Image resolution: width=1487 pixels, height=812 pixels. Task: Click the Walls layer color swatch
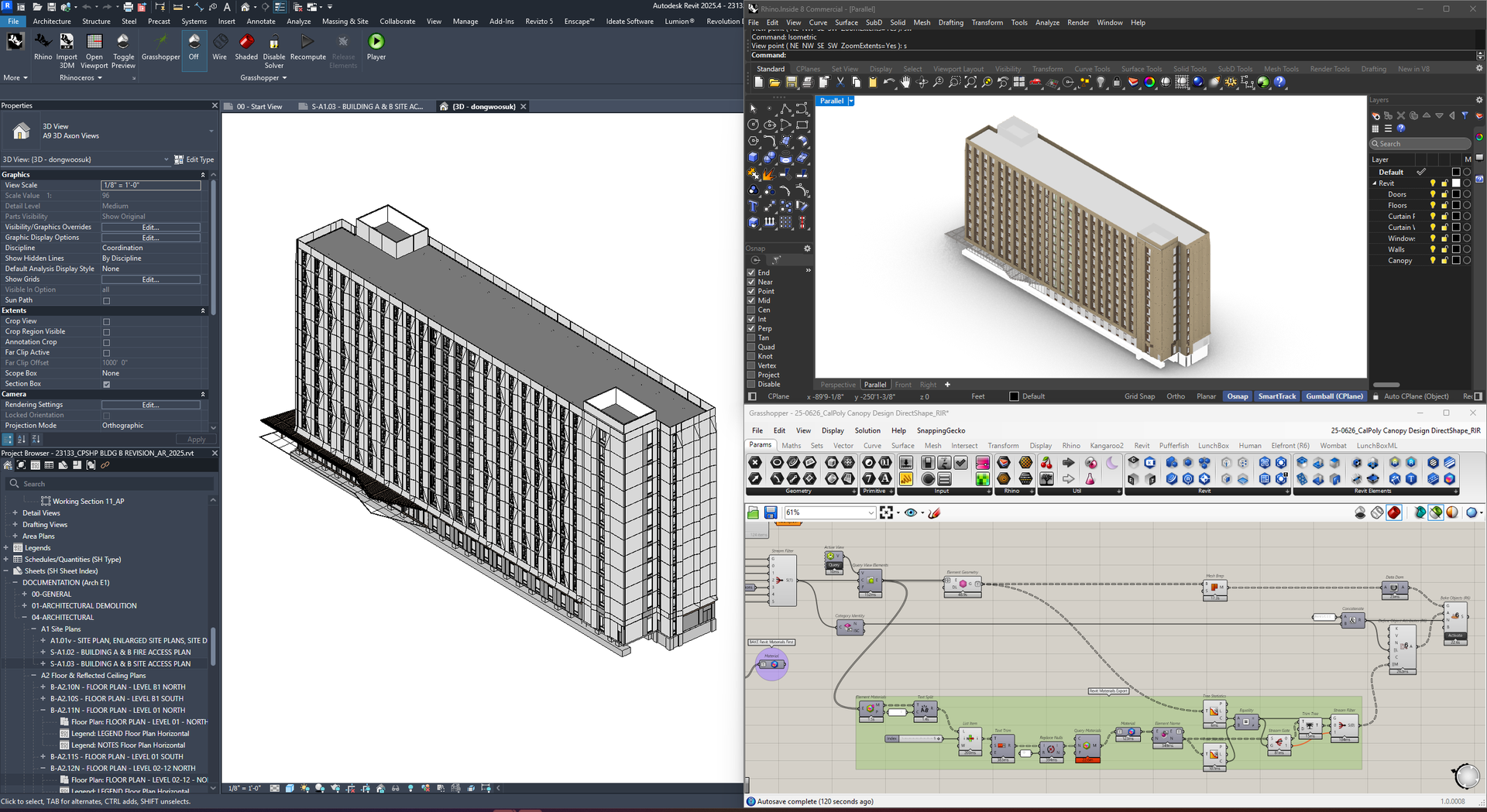(x=1456, y=249)
